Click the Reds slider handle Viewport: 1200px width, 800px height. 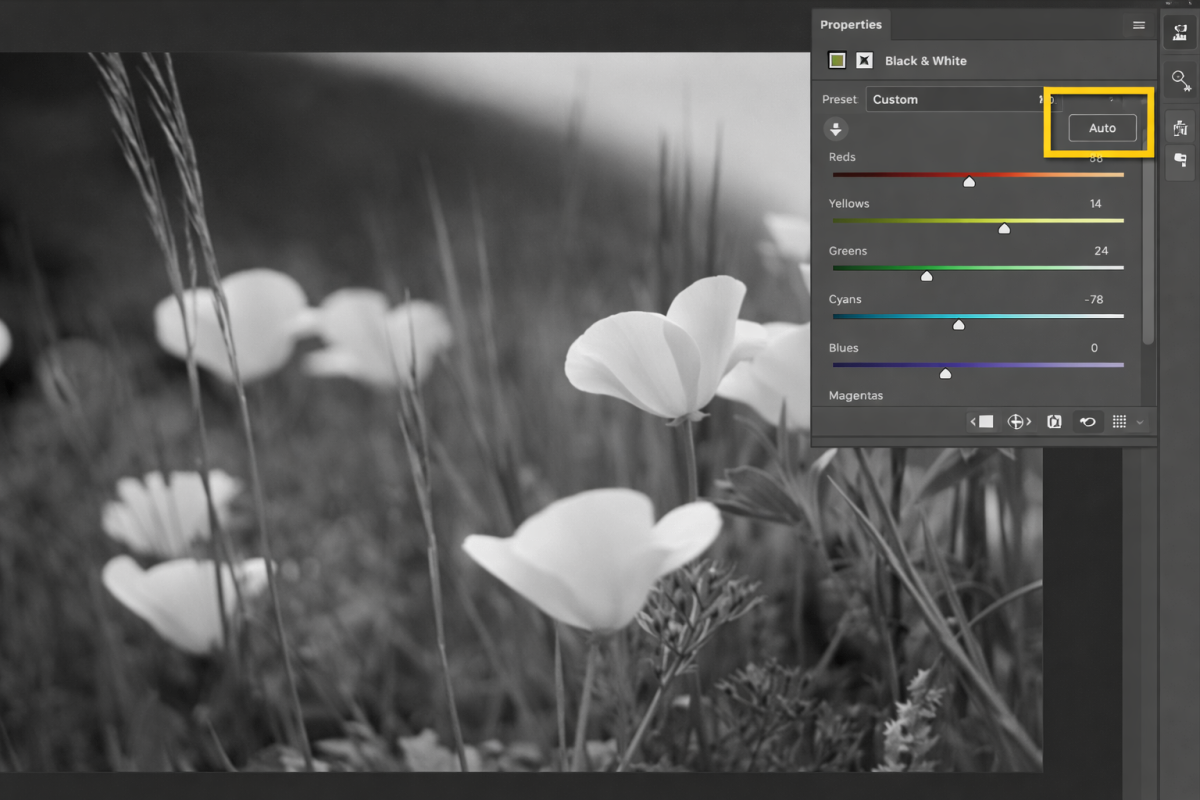(x=969, y=181)
